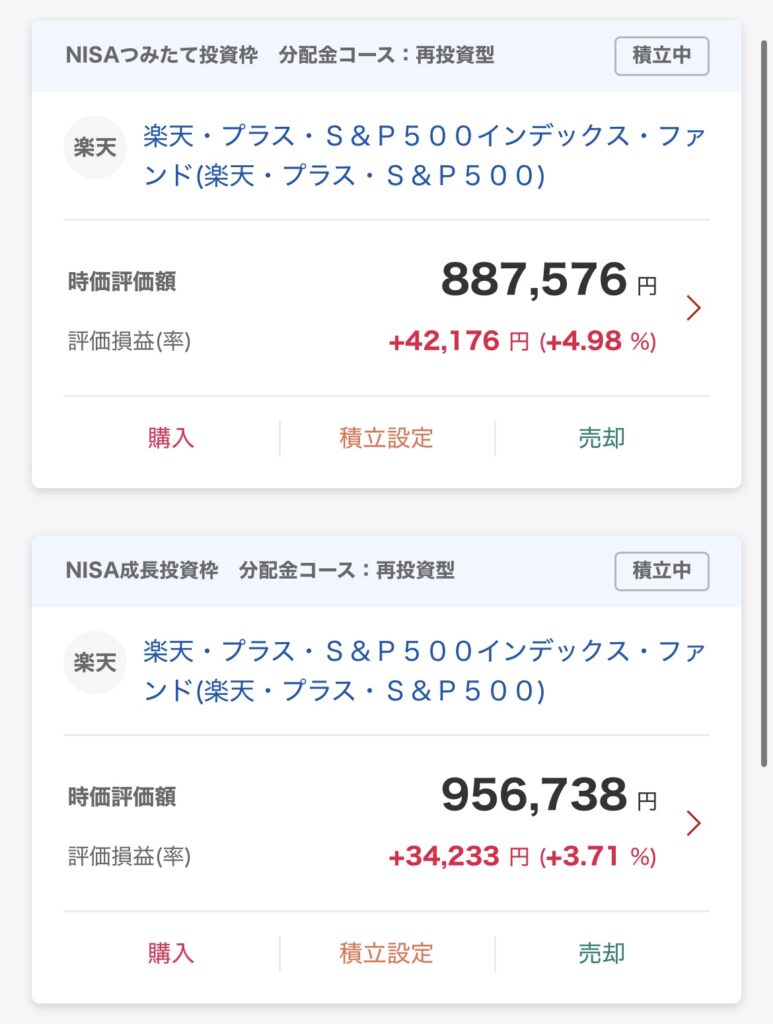
Task: Tap the 楽天 logo icon in the NISA成長投資枠 card
Action: click(95, 663)
